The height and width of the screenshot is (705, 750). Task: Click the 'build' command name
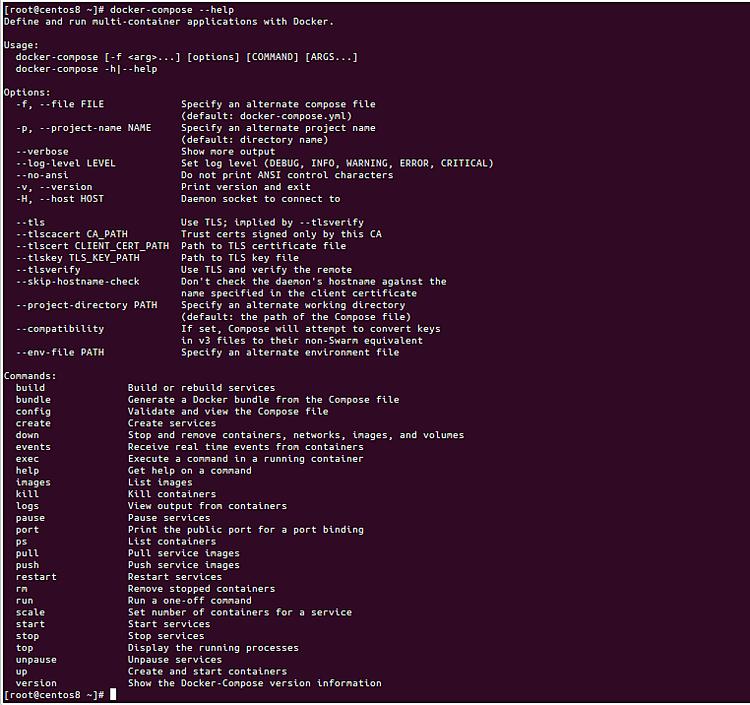30,388
